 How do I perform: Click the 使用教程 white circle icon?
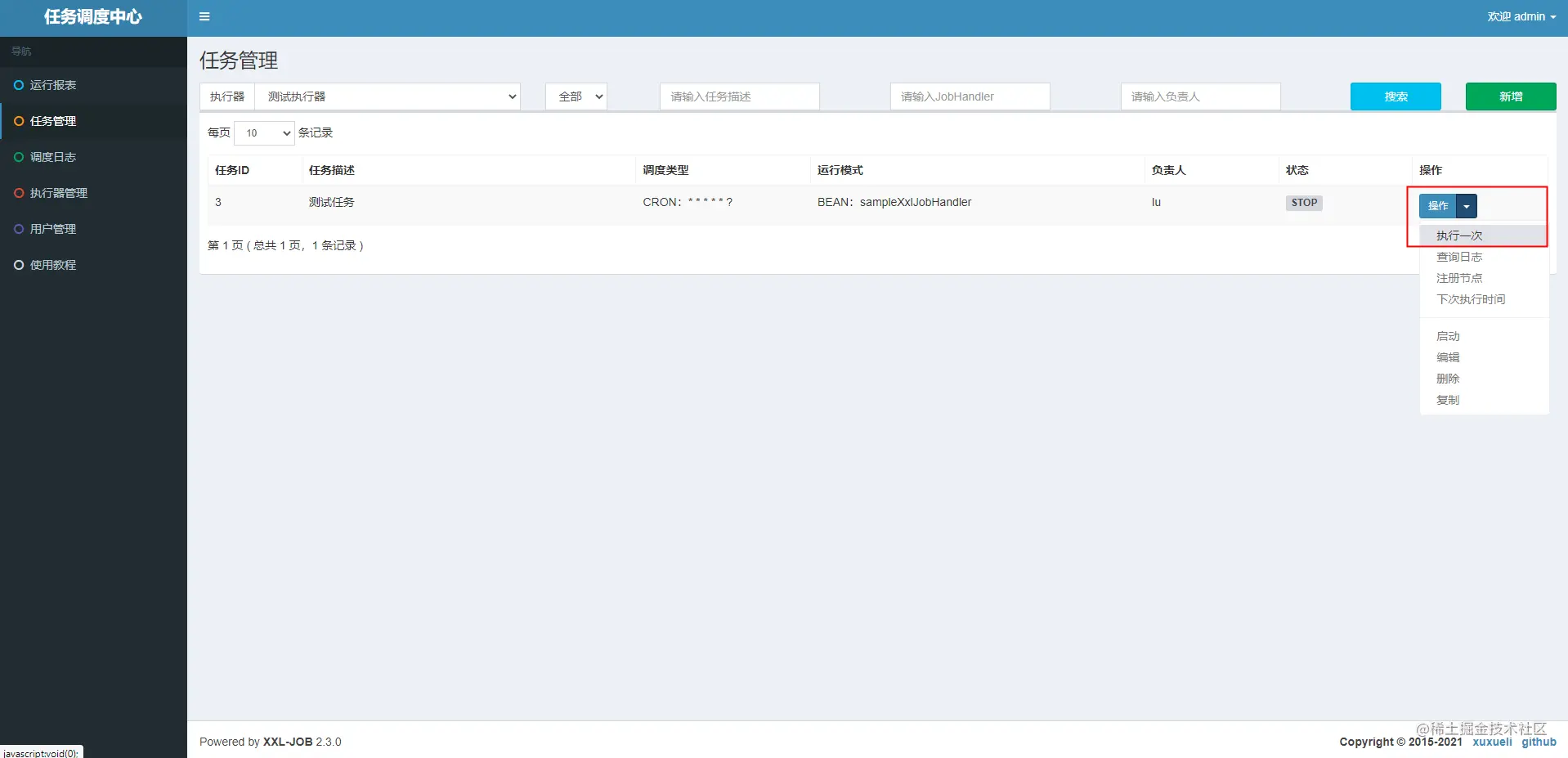pos(19,265)
